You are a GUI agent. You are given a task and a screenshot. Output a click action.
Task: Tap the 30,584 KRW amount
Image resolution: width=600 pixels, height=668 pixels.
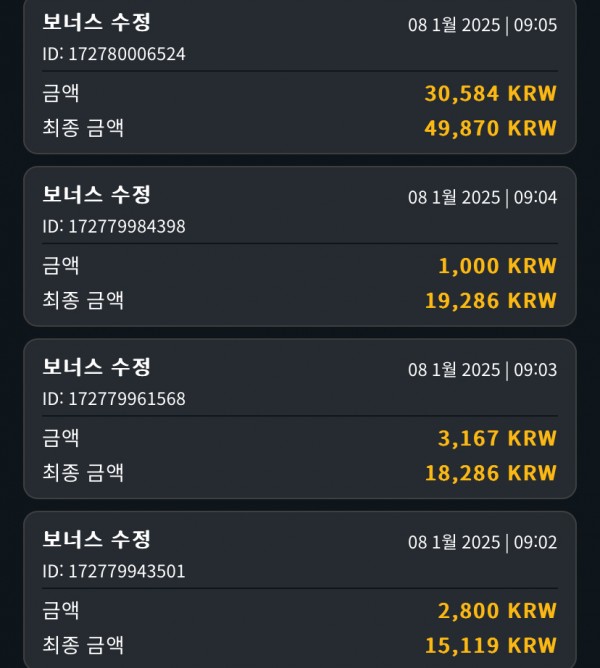click(490, 93)
